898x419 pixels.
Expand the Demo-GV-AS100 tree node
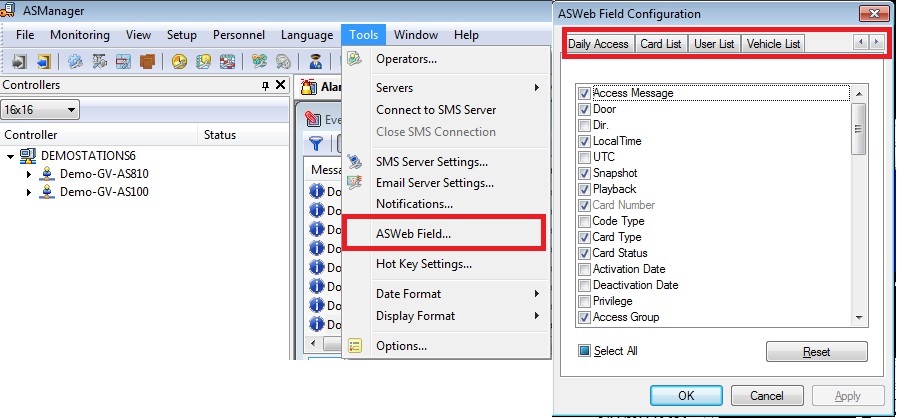[29, 192]
